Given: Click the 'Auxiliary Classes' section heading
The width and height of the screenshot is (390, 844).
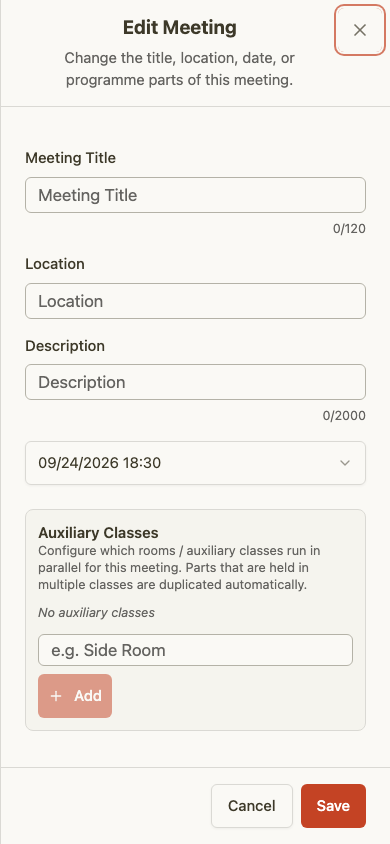Looking at the screenshot, I should [x=98, y=533].
